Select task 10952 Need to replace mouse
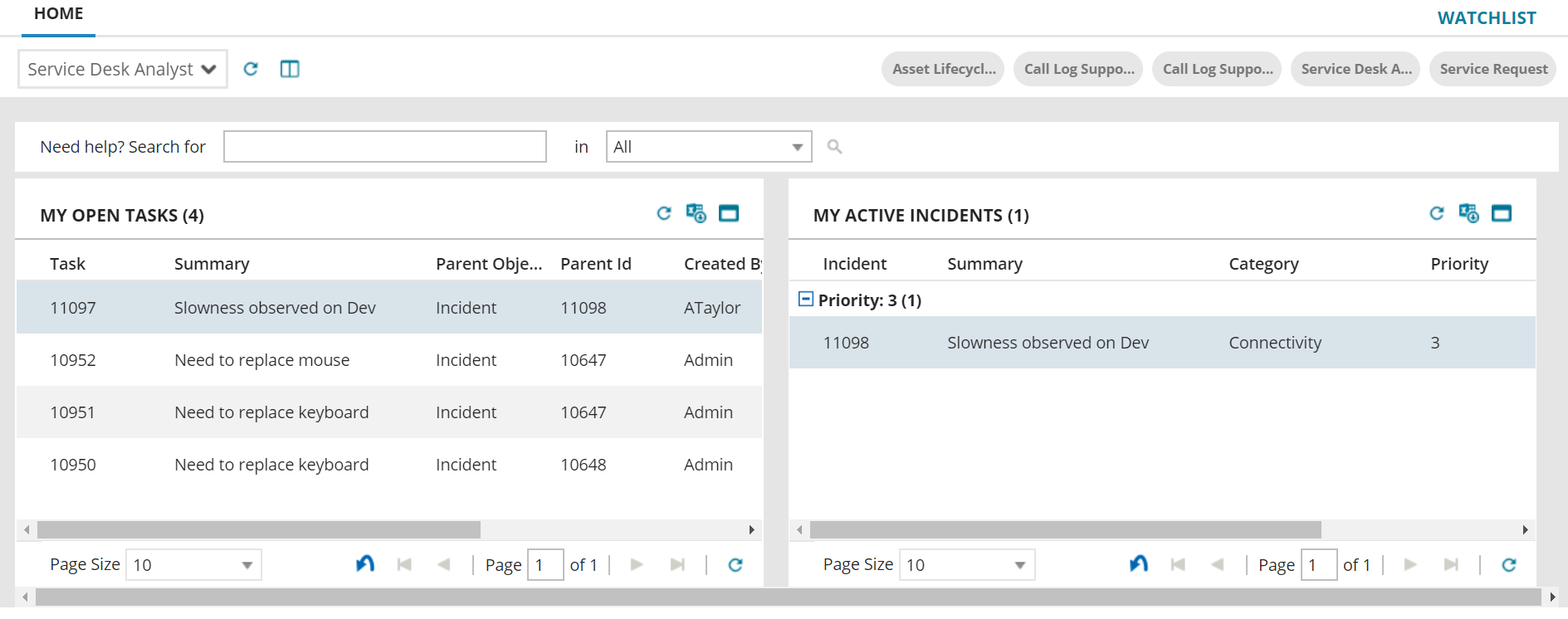The image size is (1568, 619). 261,360
